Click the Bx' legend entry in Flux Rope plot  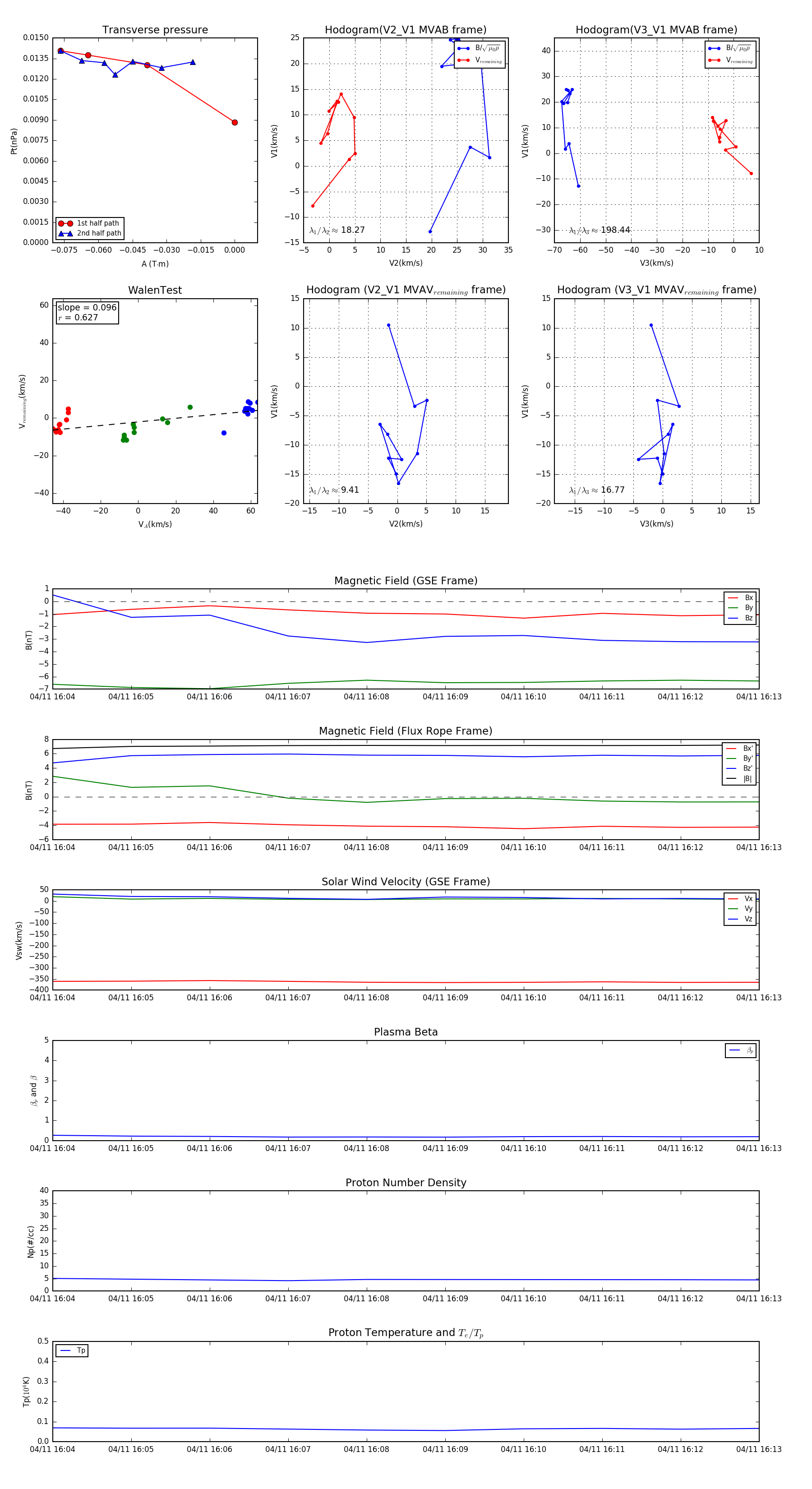click(x=739, y=749)
